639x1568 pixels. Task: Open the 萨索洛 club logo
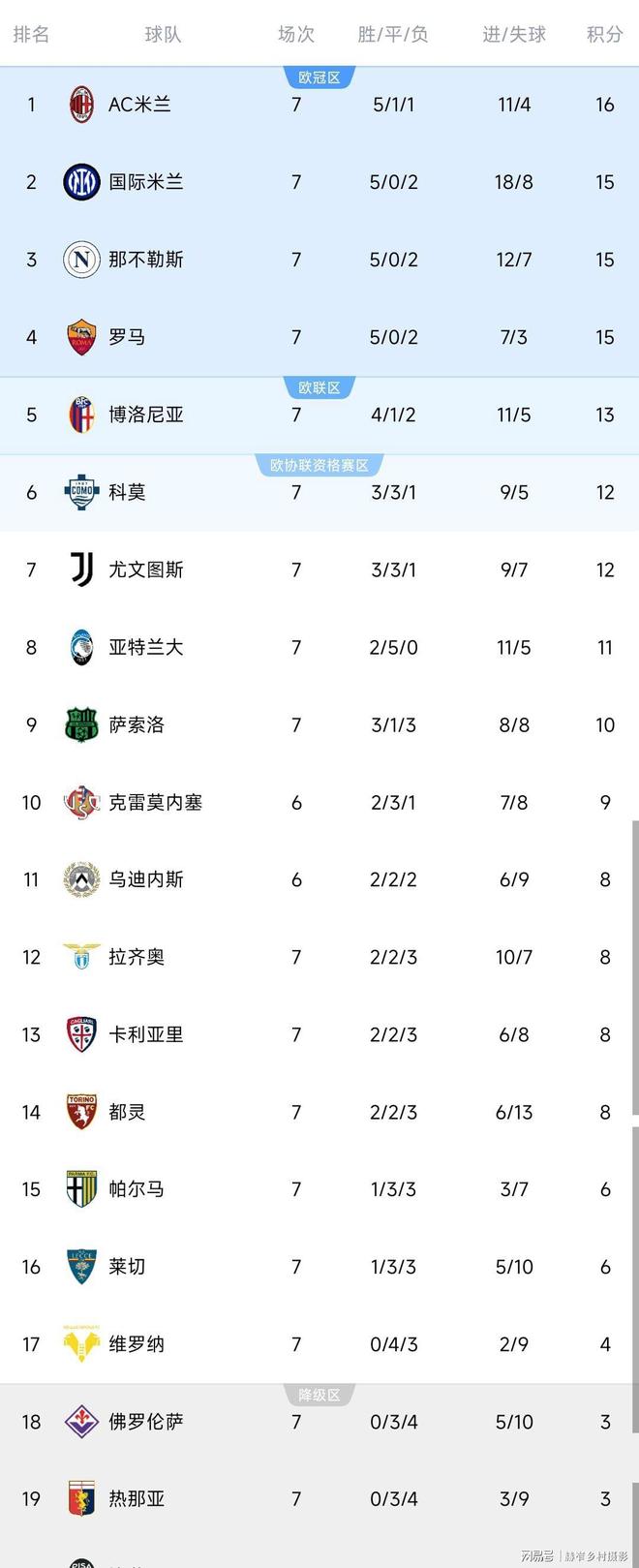point(80,724)
